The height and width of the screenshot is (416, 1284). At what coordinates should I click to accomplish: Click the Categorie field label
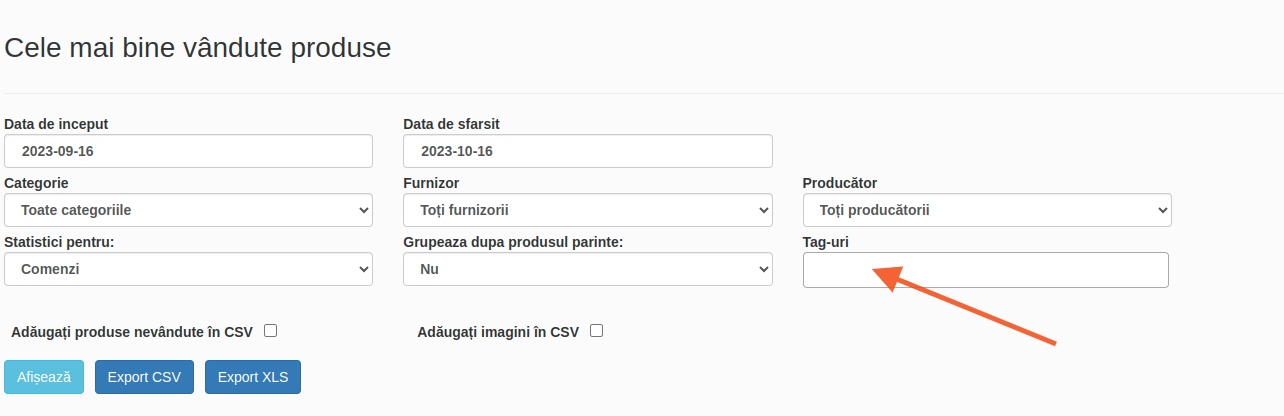click(x=37, y=183)
